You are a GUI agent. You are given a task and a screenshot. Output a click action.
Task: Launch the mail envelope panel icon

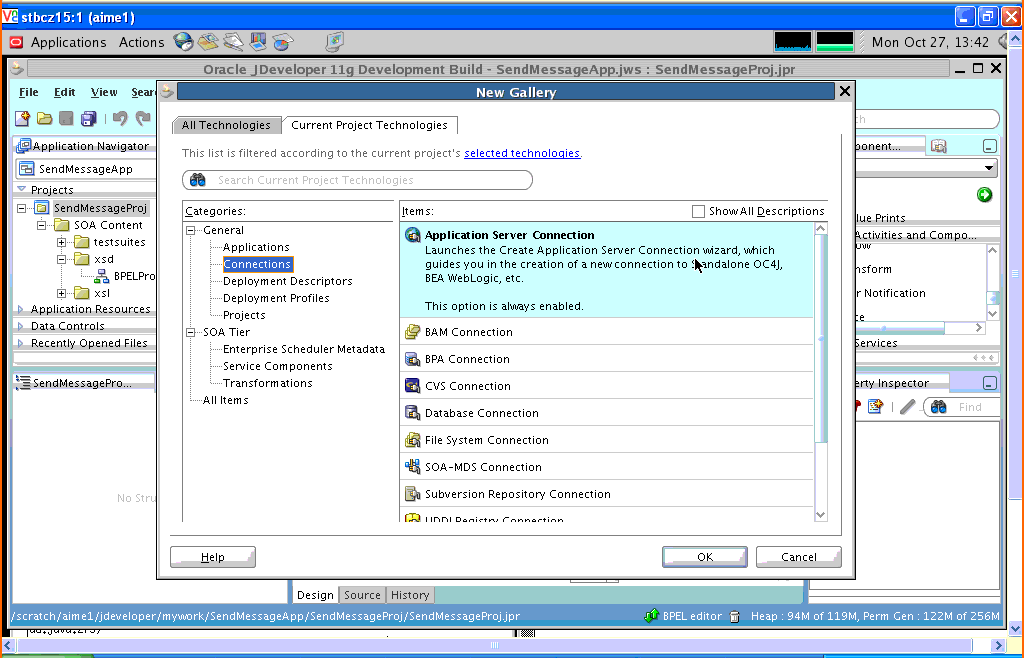pyautogui.click(x=208, y=42)
